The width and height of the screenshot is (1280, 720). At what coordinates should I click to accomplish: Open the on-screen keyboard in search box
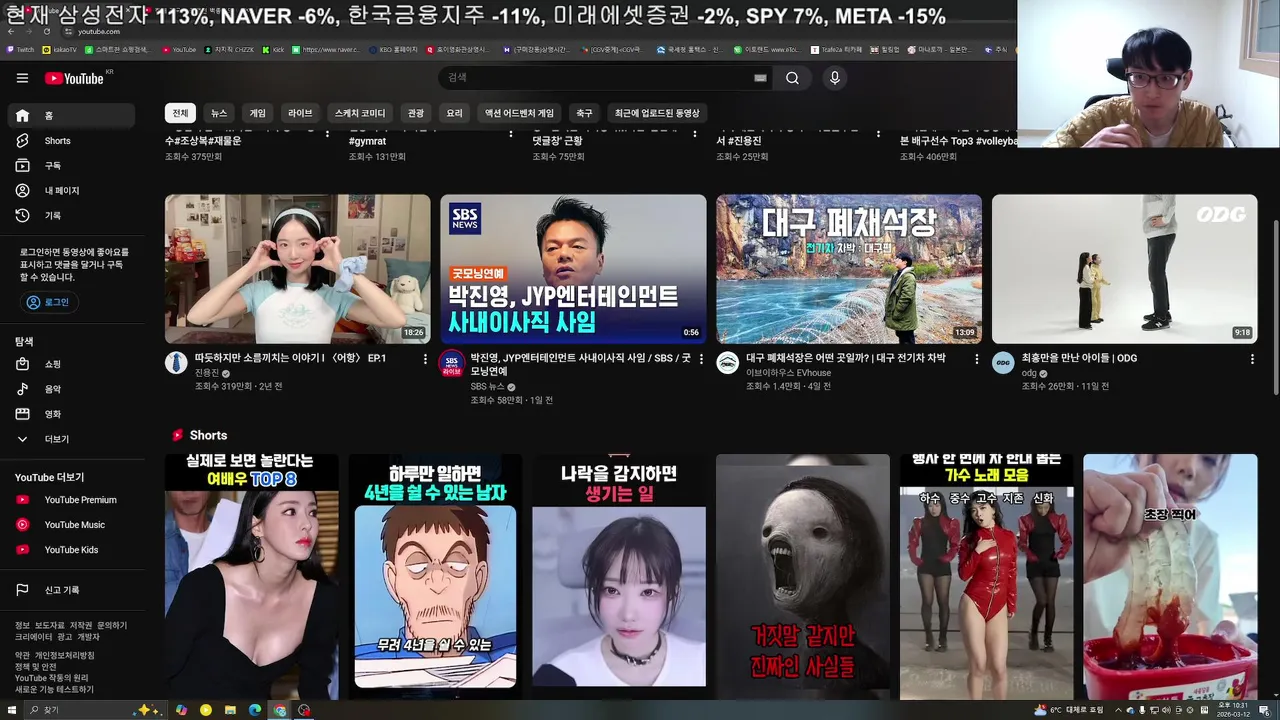[x=760, y=78]
